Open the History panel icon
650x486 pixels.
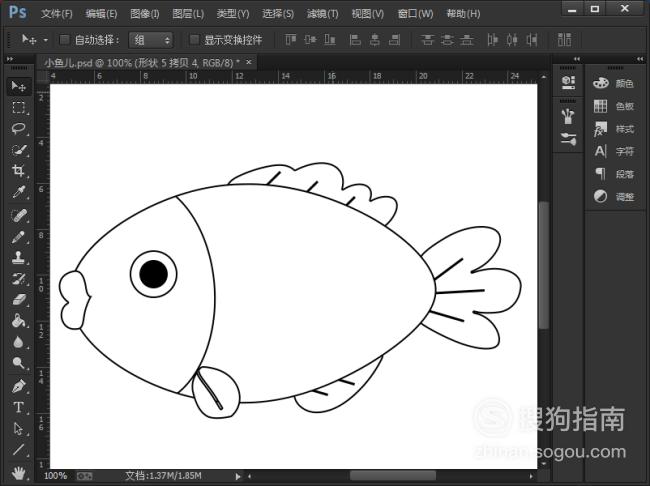tap(568, 82)
